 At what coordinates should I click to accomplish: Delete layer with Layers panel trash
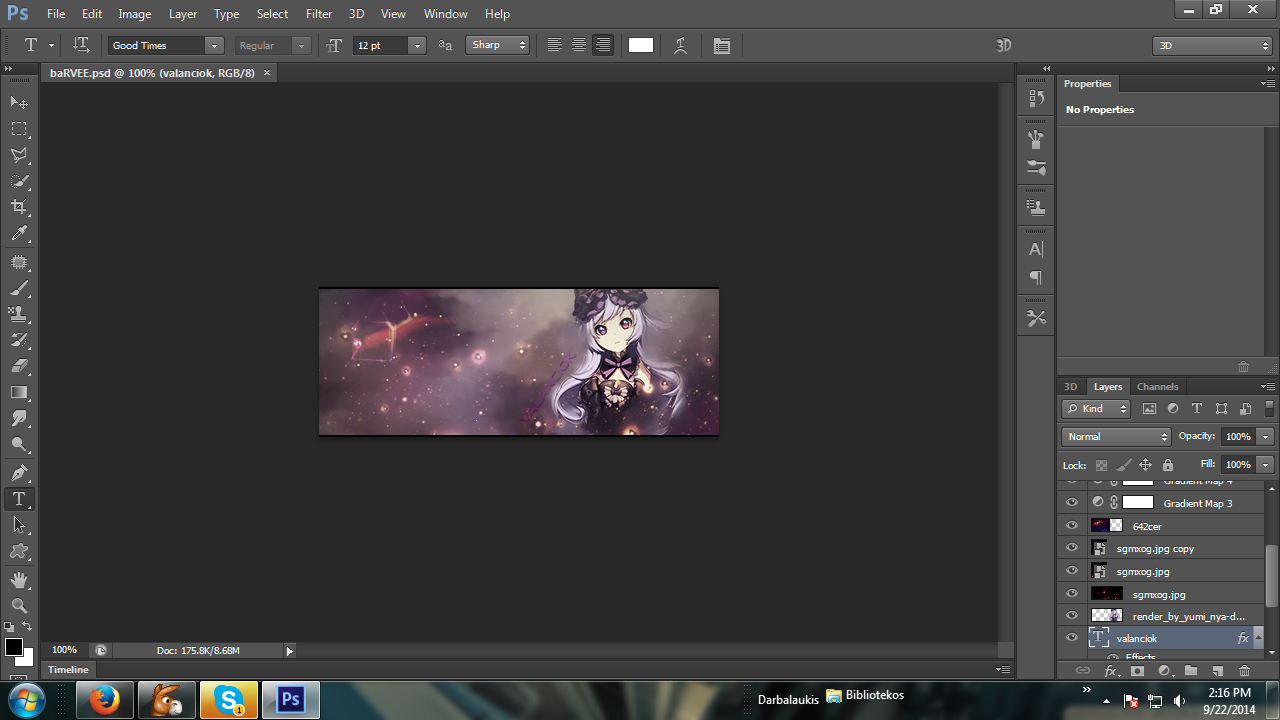click(1245, 671)
